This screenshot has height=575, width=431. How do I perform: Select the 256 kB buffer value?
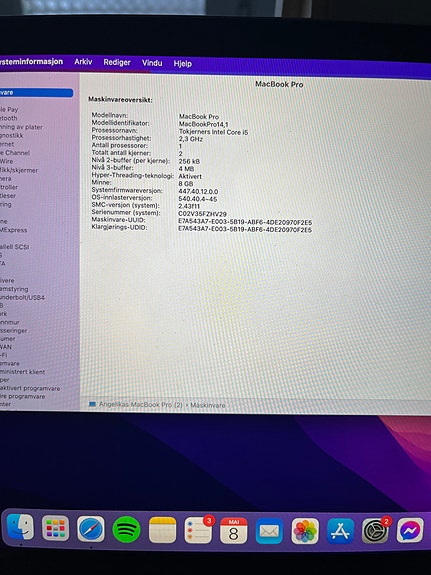coord(189,161)
